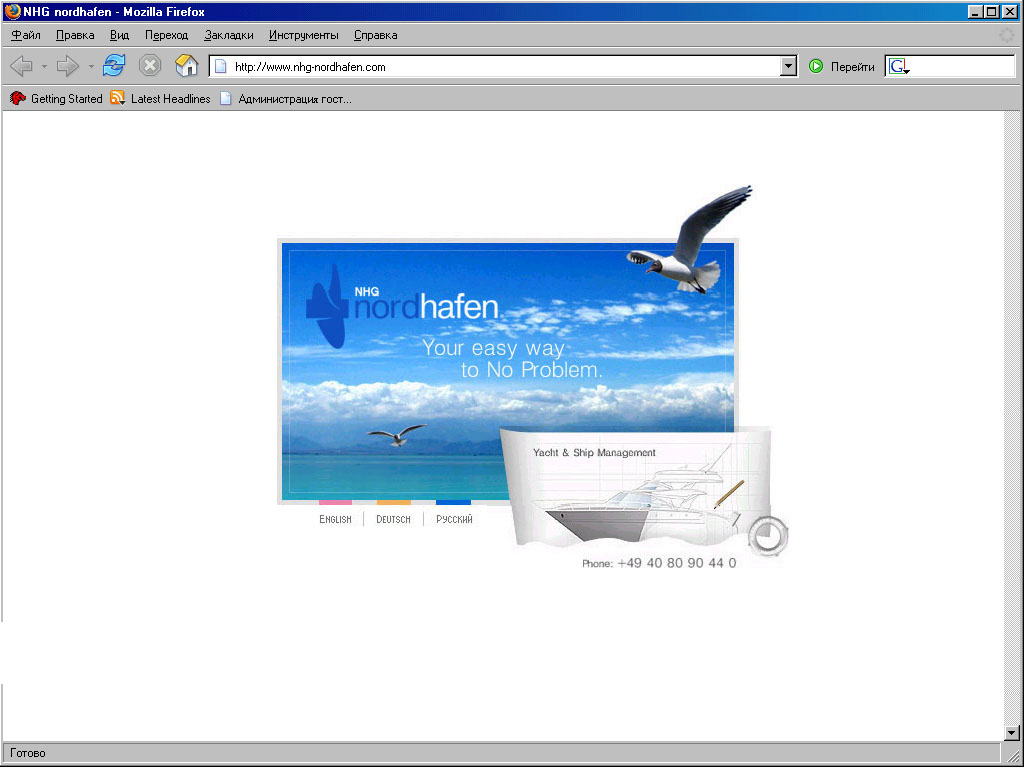Click the Готово status bar text
1024x768 pixels.
click(28, 753)
